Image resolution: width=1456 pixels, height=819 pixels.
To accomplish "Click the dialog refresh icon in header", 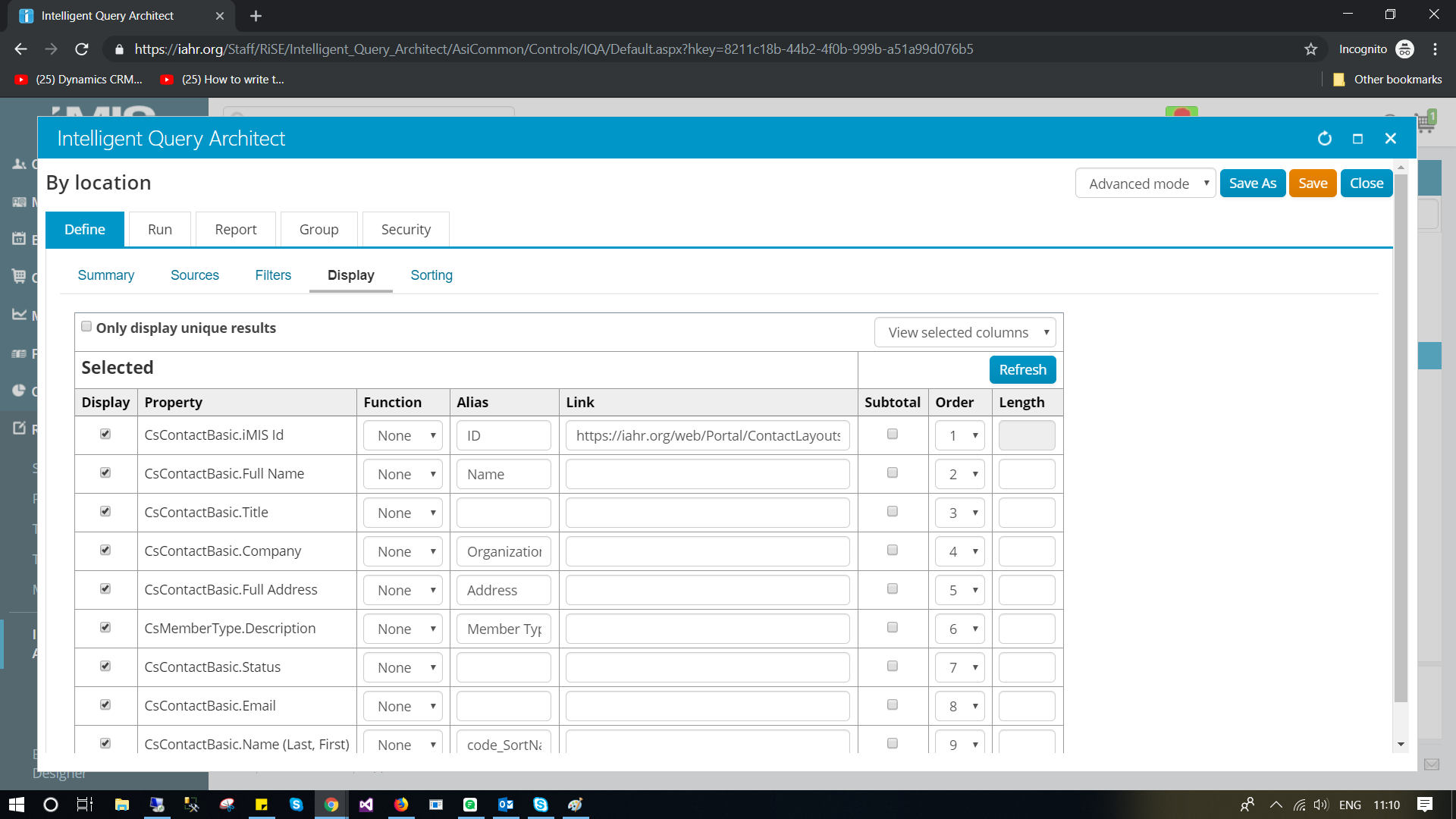I will pyautogui.click(x=1324, y=139).
